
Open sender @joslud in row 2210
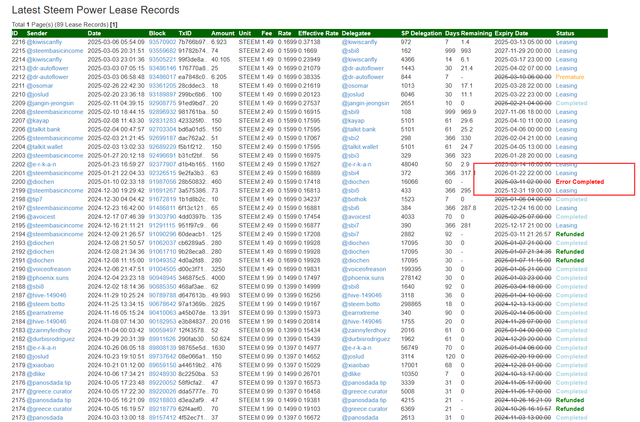tap(38, 94)
